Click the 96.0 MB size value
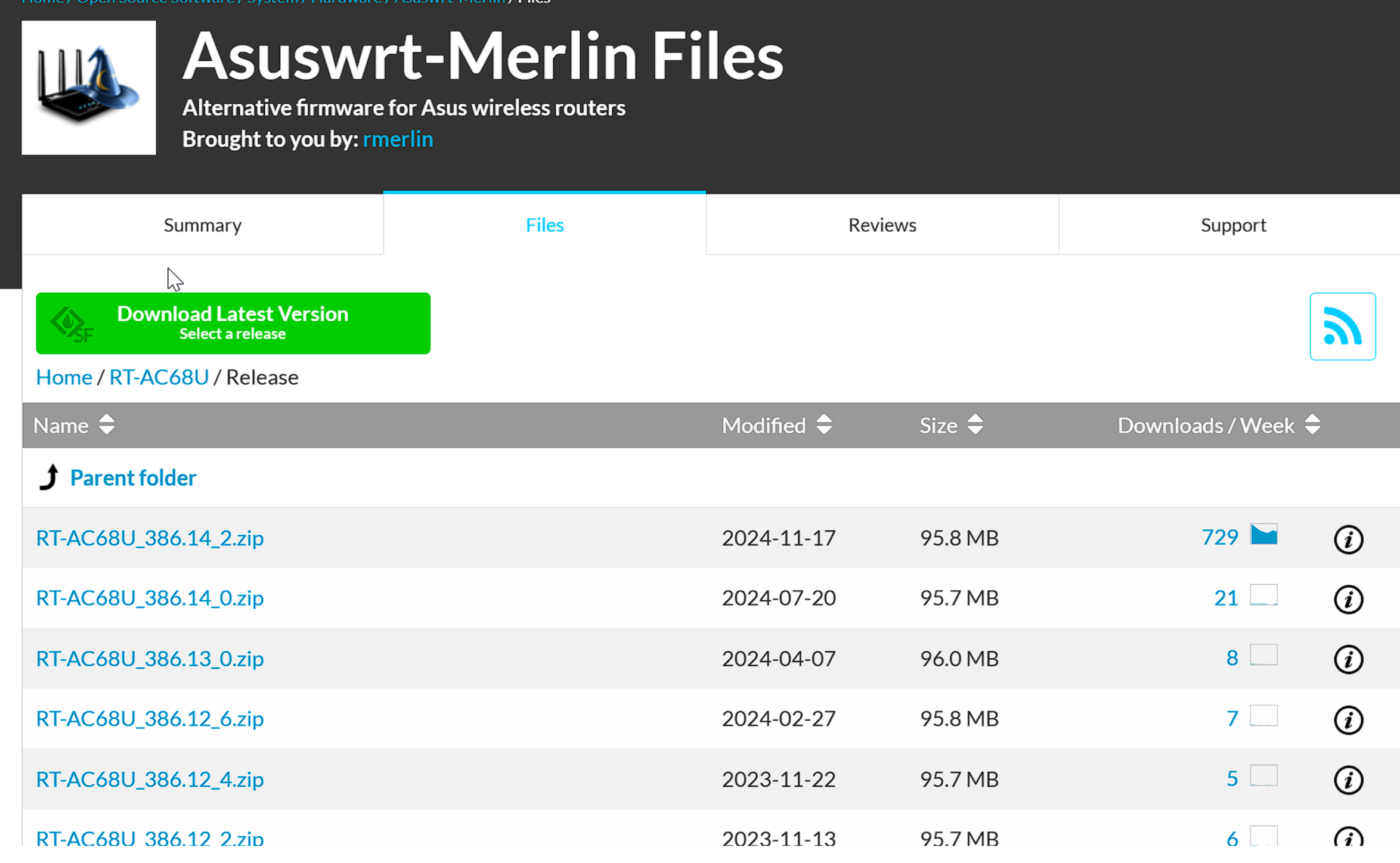The height and width of the screenshot is (863, 1400). coord(959,658)
